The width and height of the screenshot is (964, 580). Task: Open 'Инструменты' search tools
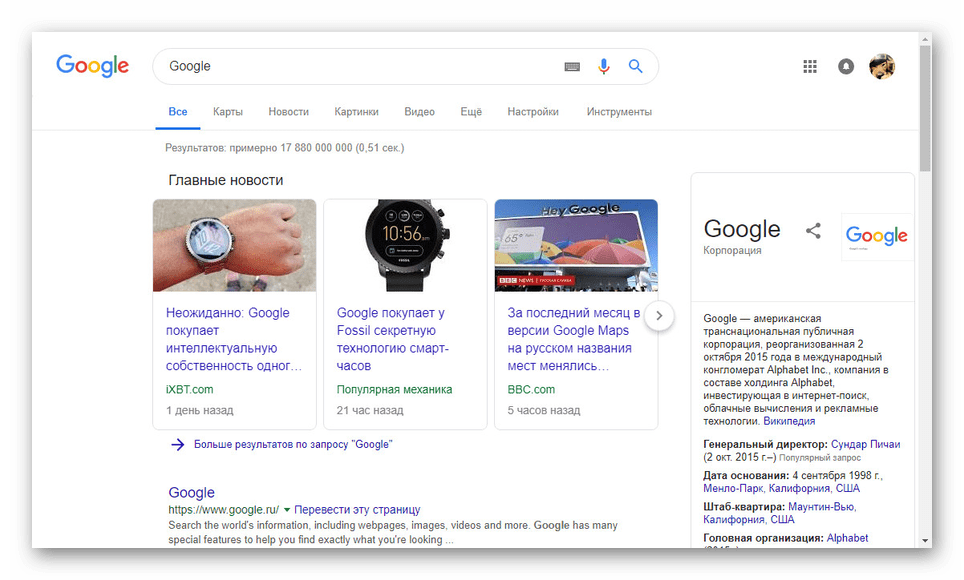[619, 112]
